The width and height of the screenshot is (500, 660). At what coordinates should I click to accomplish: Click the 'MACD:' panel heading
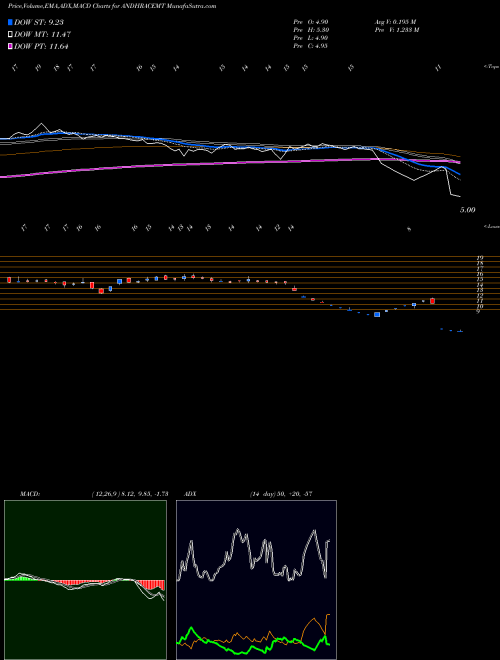click(x=30, y=494)
